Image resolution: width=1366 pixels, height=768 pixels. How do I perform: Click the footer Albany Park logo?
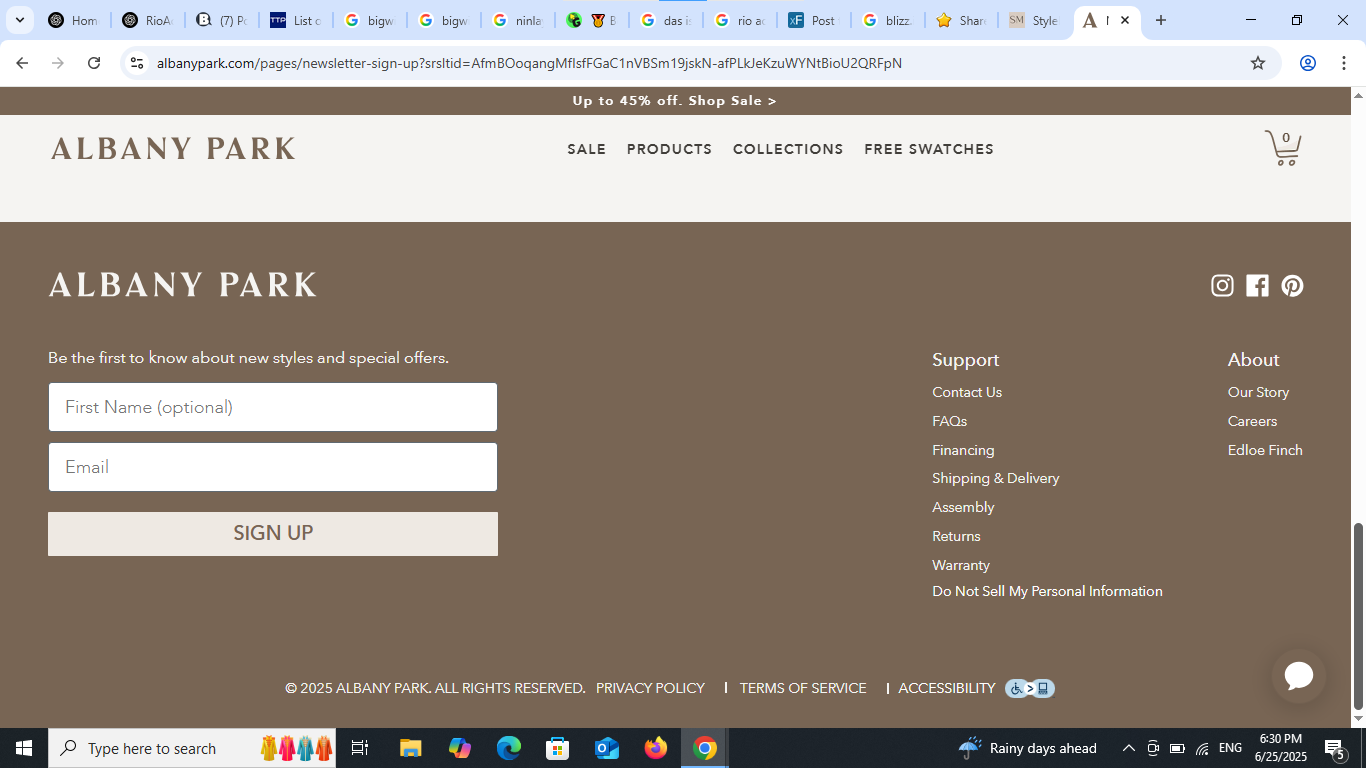[x=183, y=285]
